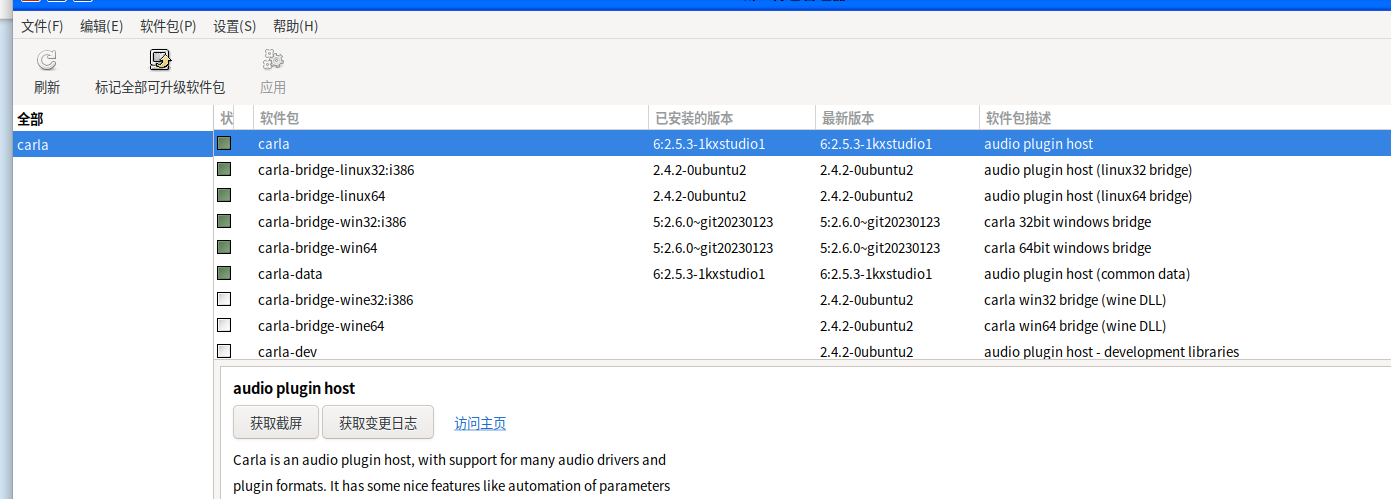
Task: Select the carla-data package name
Action: tap(290, 274)
